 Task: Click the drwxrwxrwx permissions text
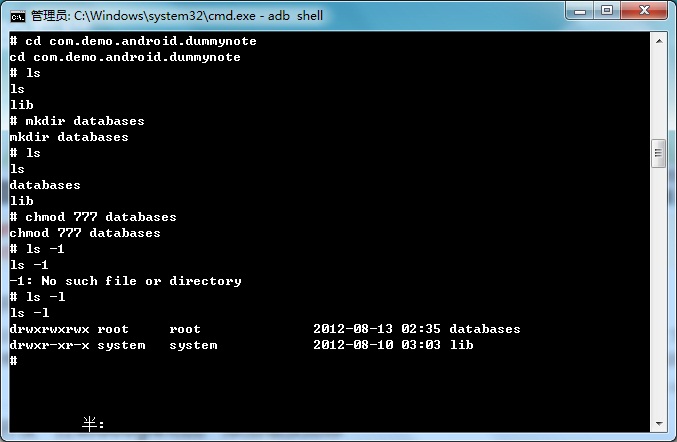click(49, 329)
